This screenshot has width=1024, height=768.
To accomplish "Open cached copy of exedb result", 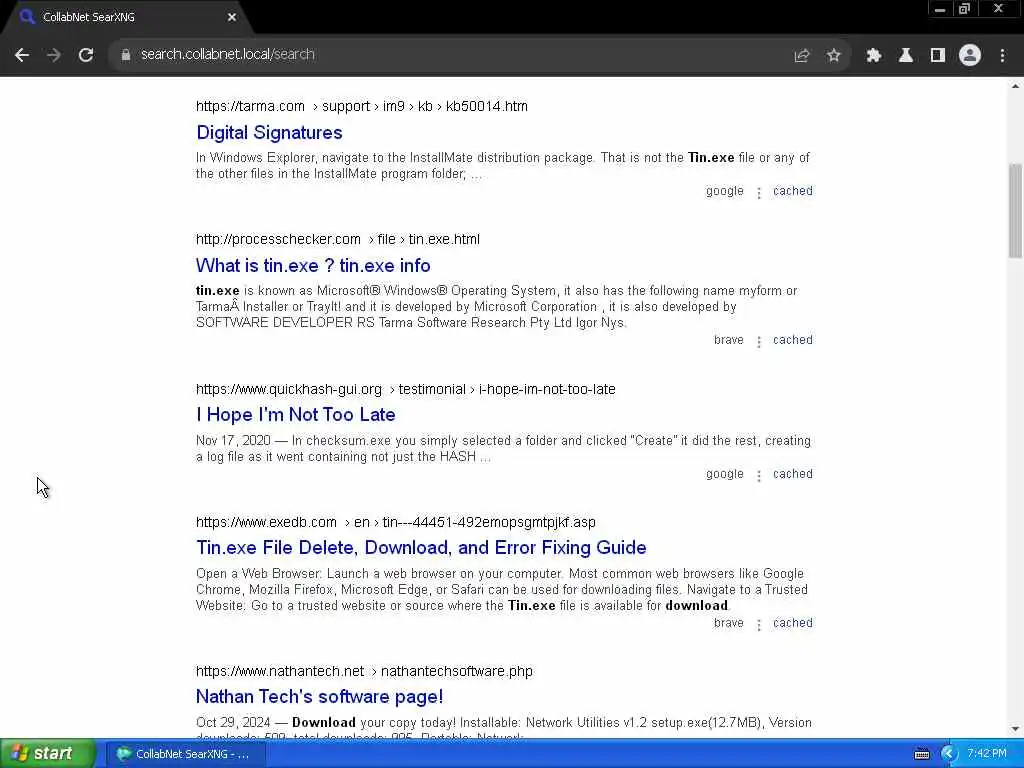I will pos(793,623).
